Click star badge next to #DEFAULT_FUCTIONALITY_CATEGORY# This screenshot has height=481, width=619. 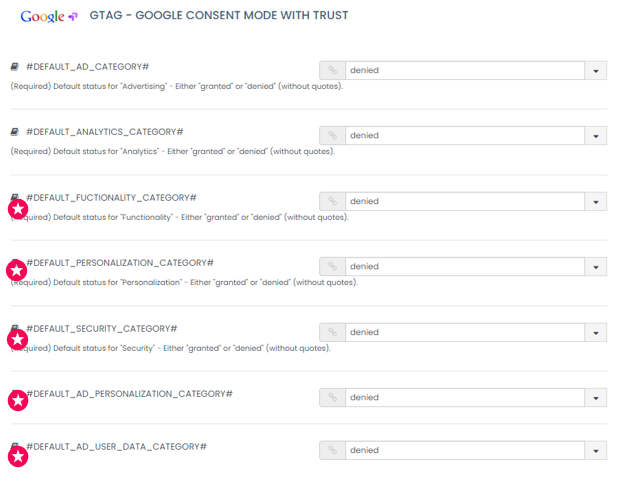tap(18, 209)
